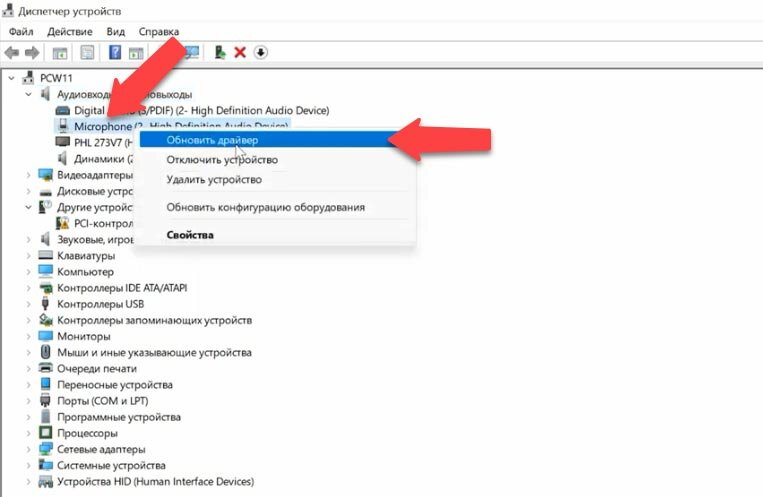Choose Отключить устройство in context menu
The height and width of the screenshot is (497, 763).
click(x=275, y=160)
